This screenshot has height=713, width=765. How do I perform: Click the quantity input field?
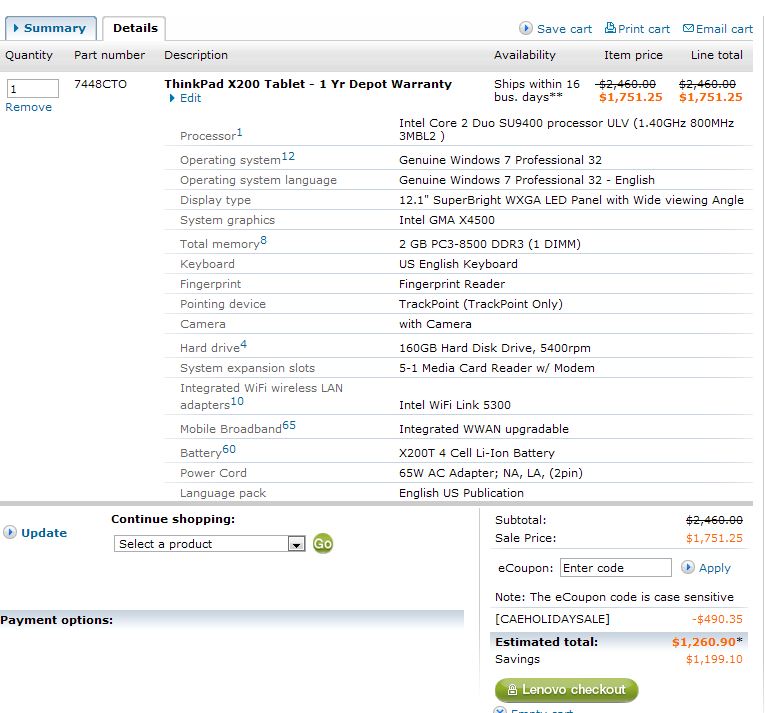(33, 89)
